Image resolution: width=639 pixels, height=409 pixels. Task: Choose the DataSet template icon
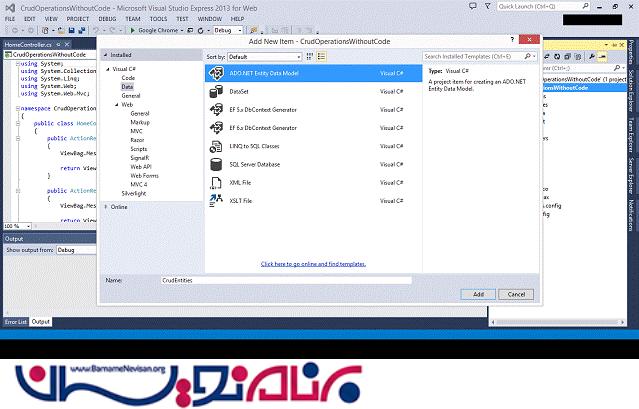point(215,91)
